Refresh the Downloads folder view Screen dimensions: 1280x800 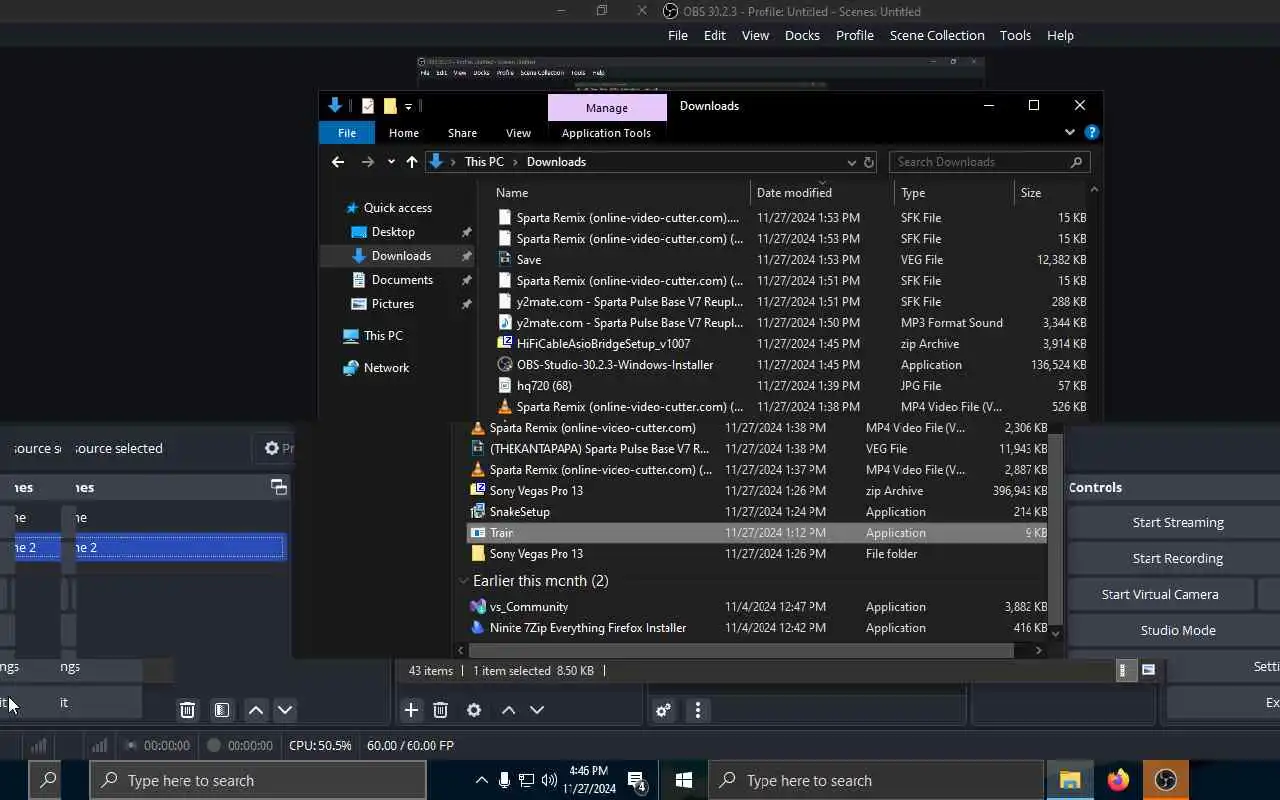(x=869, y=162)
